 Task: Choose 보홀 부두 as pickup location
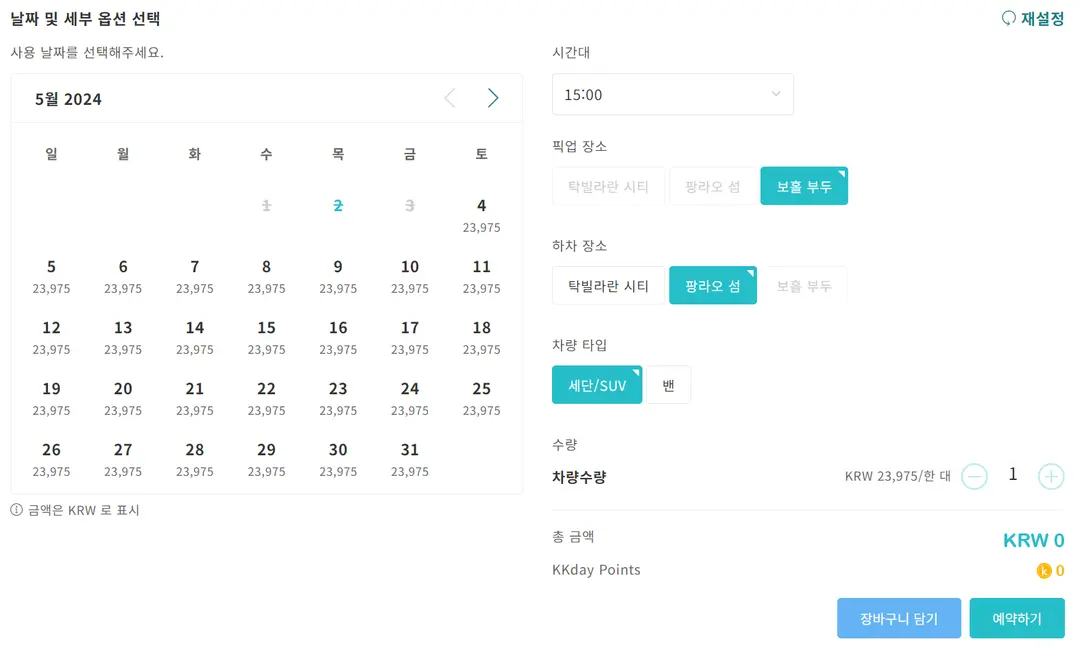point(804,186)
